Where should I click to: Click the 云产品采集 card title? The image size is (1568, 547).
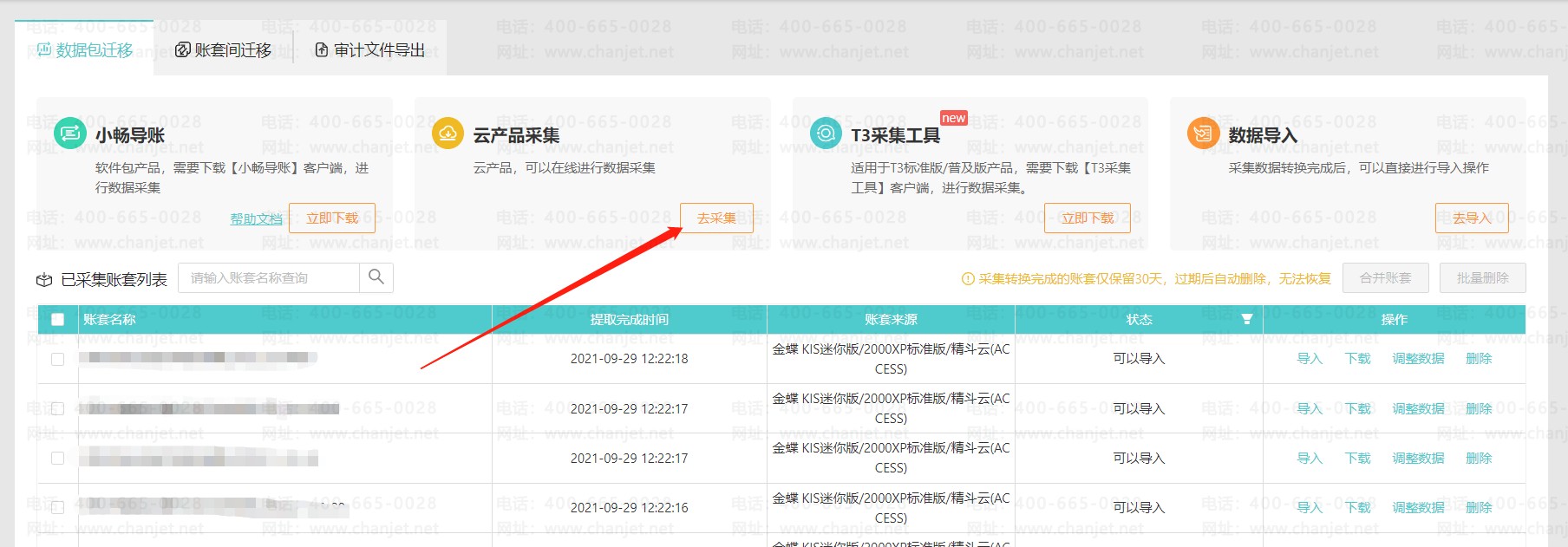(516, 135)
